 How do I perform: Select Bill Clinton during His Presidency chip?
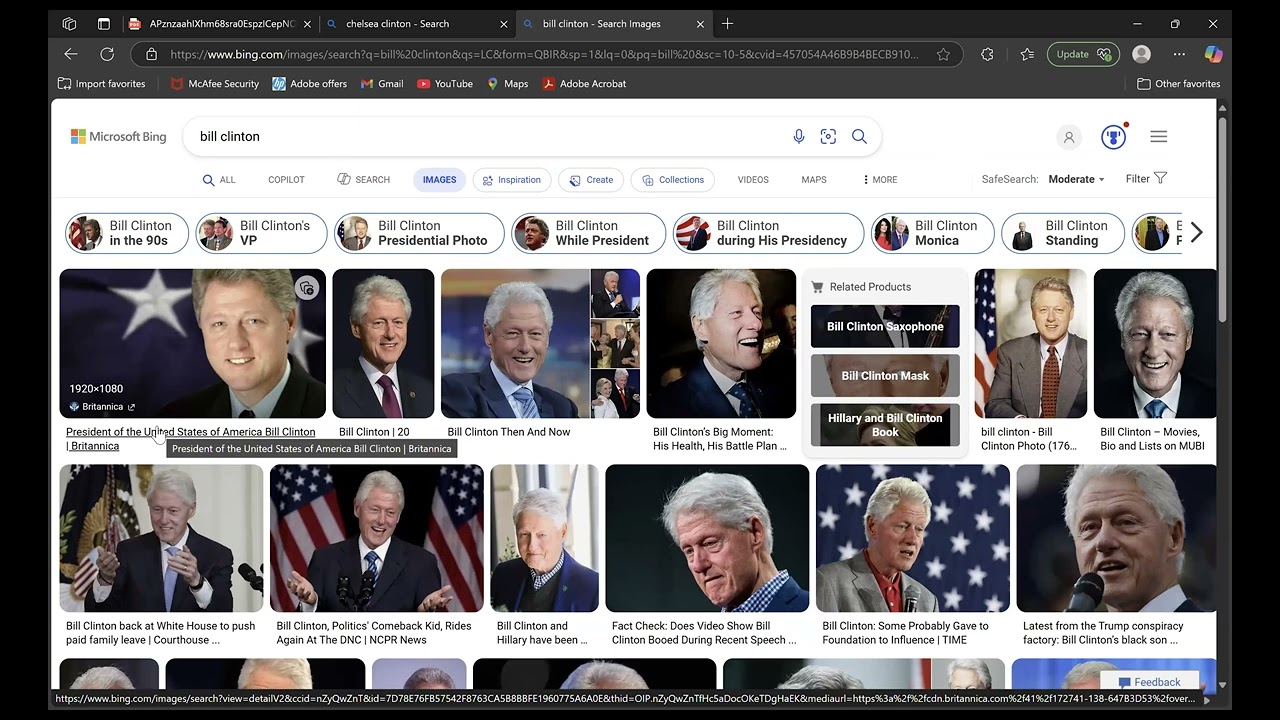pyautogui.click(x=768, y=233)
